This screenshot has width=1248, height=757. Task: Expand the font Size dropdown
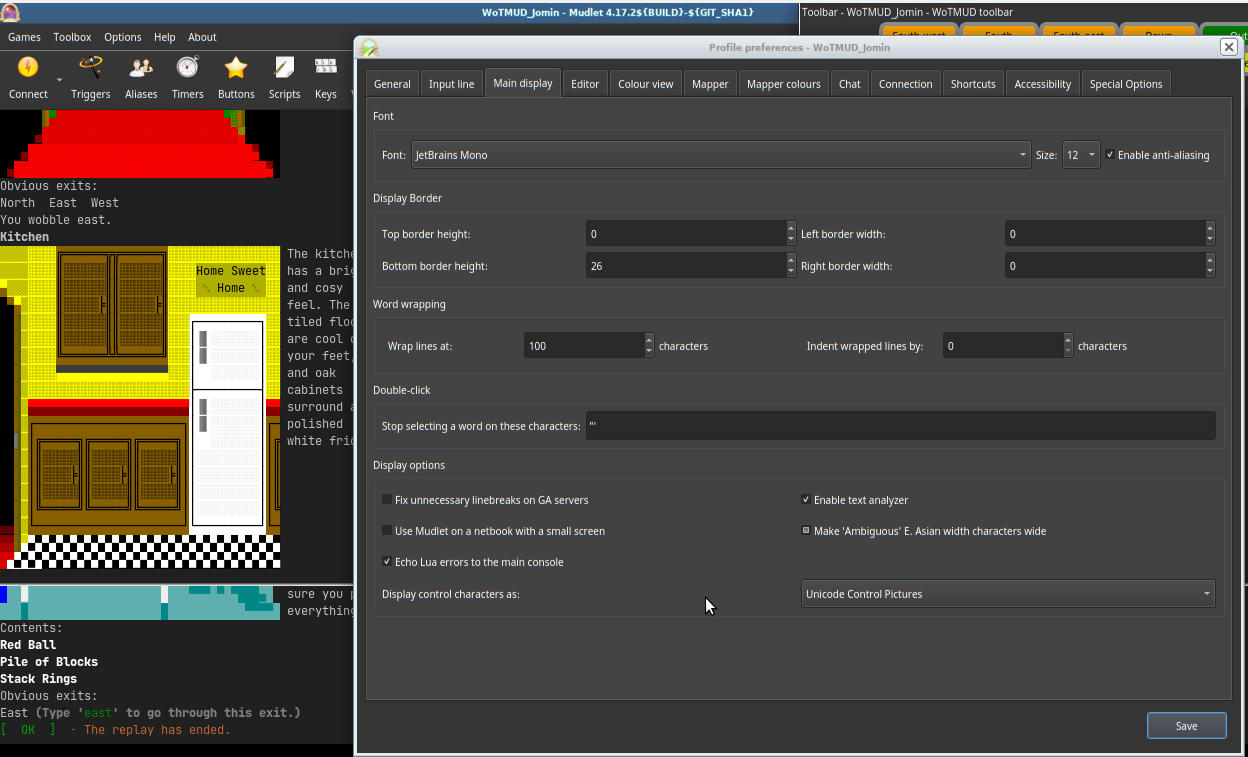[x=1081, y=155]
